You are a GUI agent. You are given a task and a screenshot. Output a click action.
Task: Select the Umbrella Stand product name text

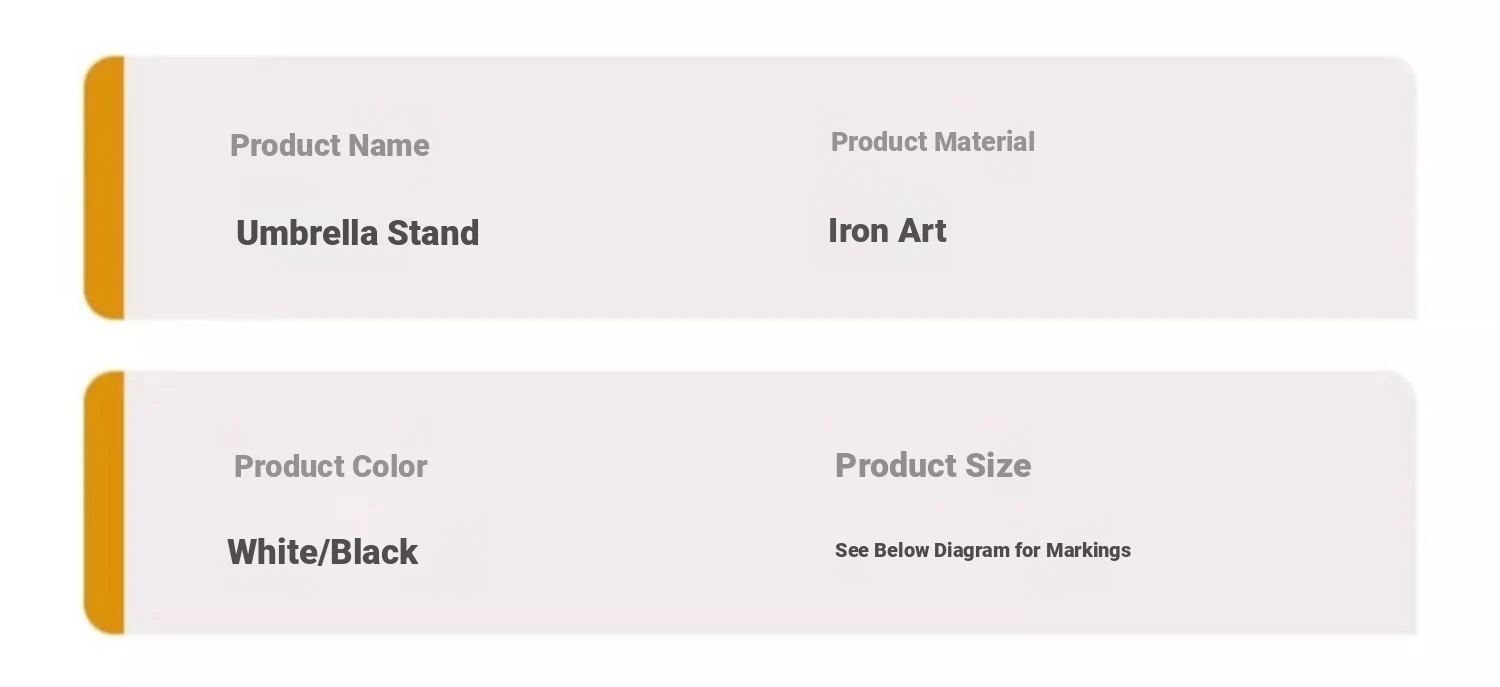click(x=357, y=233)
